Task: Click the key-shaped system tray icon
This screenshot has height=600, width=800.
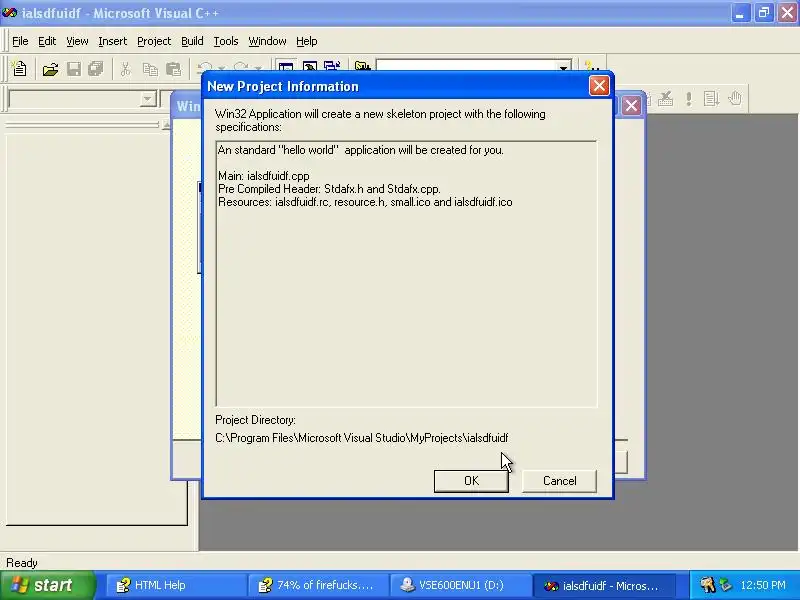Action: coord(707,585)
